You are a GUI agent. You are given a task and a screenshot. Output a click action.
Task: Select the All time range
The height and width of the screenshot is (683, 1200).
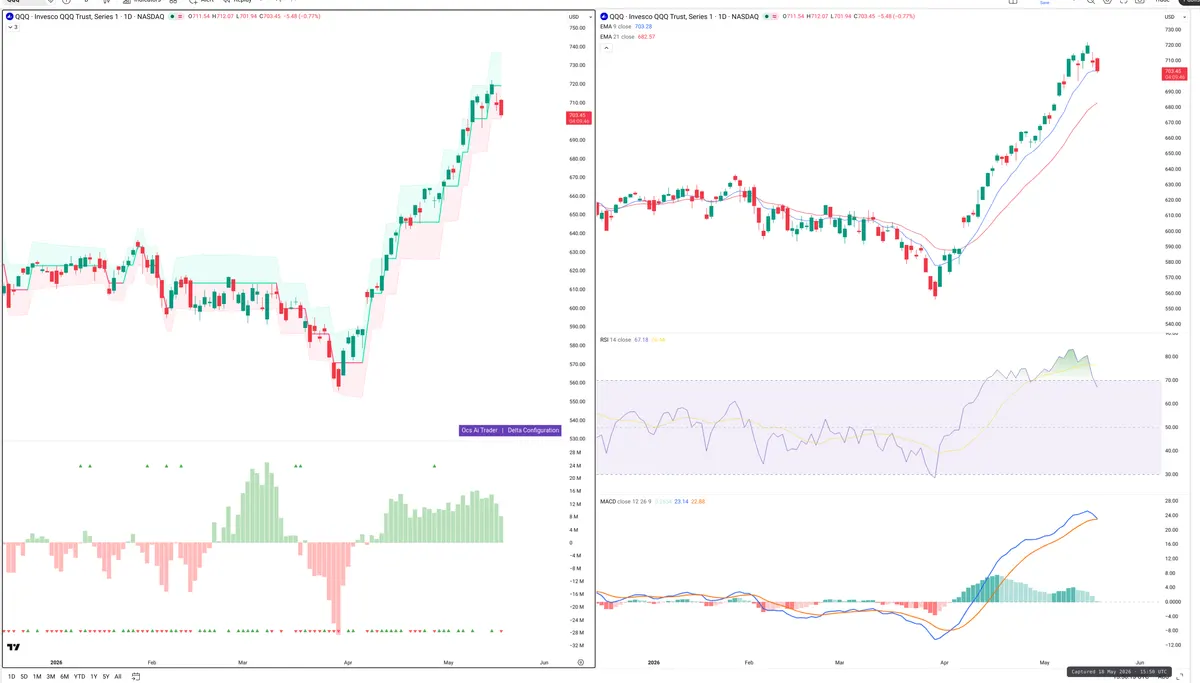118,677
